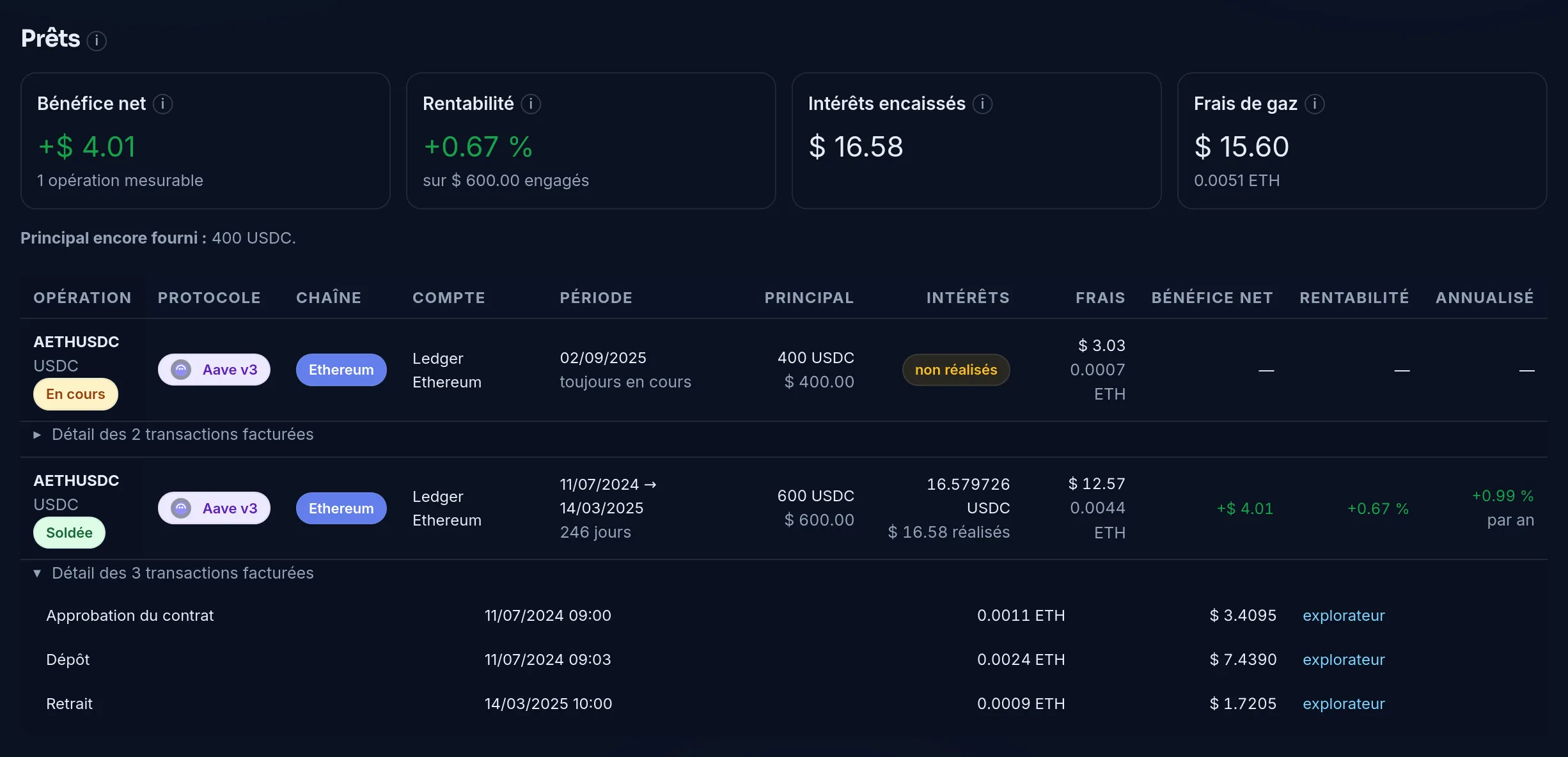The height and width of the screenshot is (757, 1568).
Task: Click the COMPTE column header
Action: tap(449, 298)
